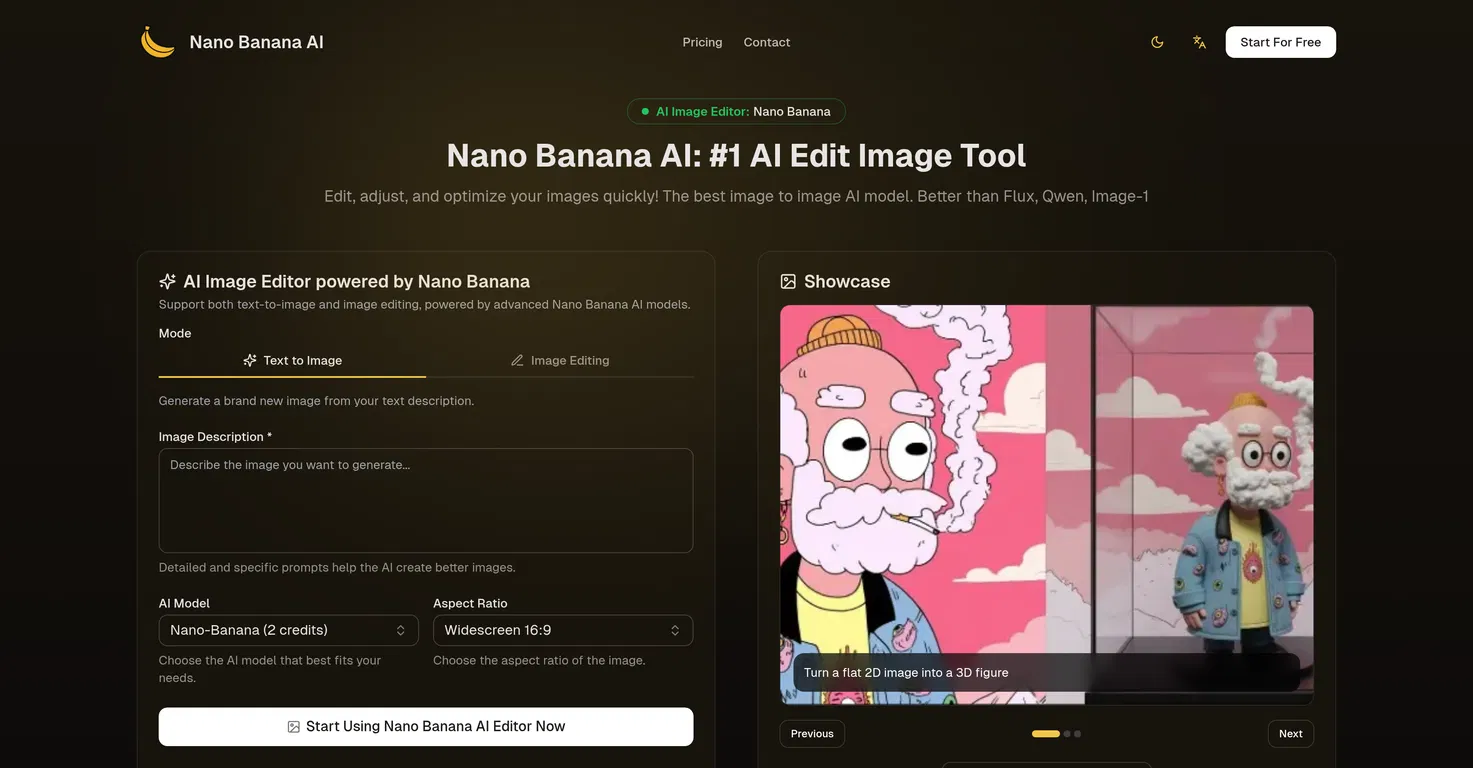Image resolution: width=1473 pixels, height=768 pixels.
Task: Expand the Aspect Ratio Widescreen 16:9 dropdown
Action: (562, 630)
